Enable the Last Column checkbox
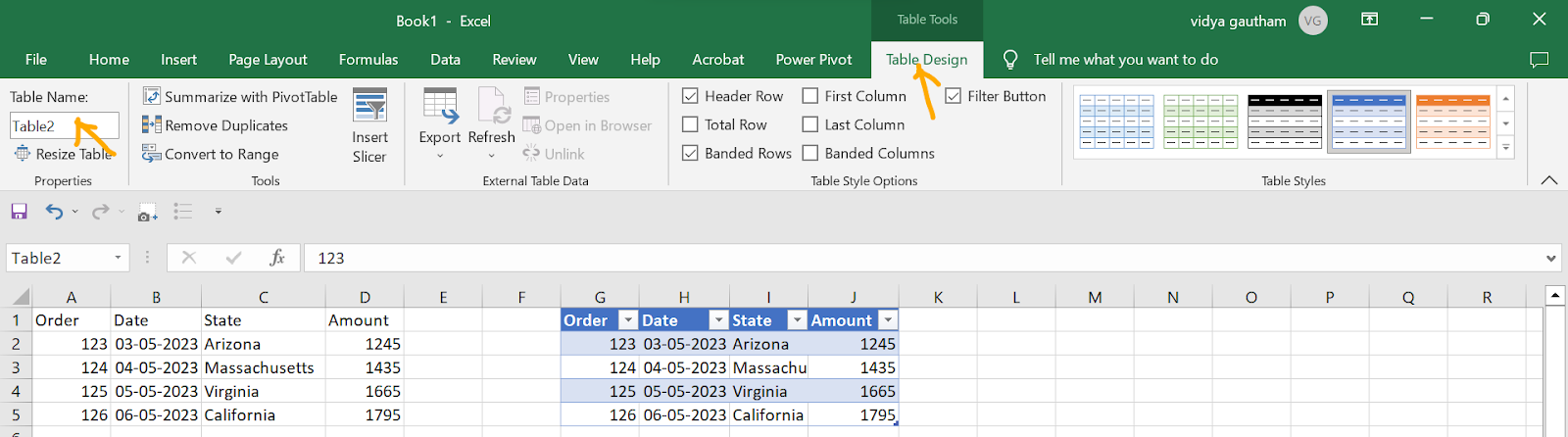Image resolution: width=1568 pixels, height=437 pixels. [x=810, y=124]
